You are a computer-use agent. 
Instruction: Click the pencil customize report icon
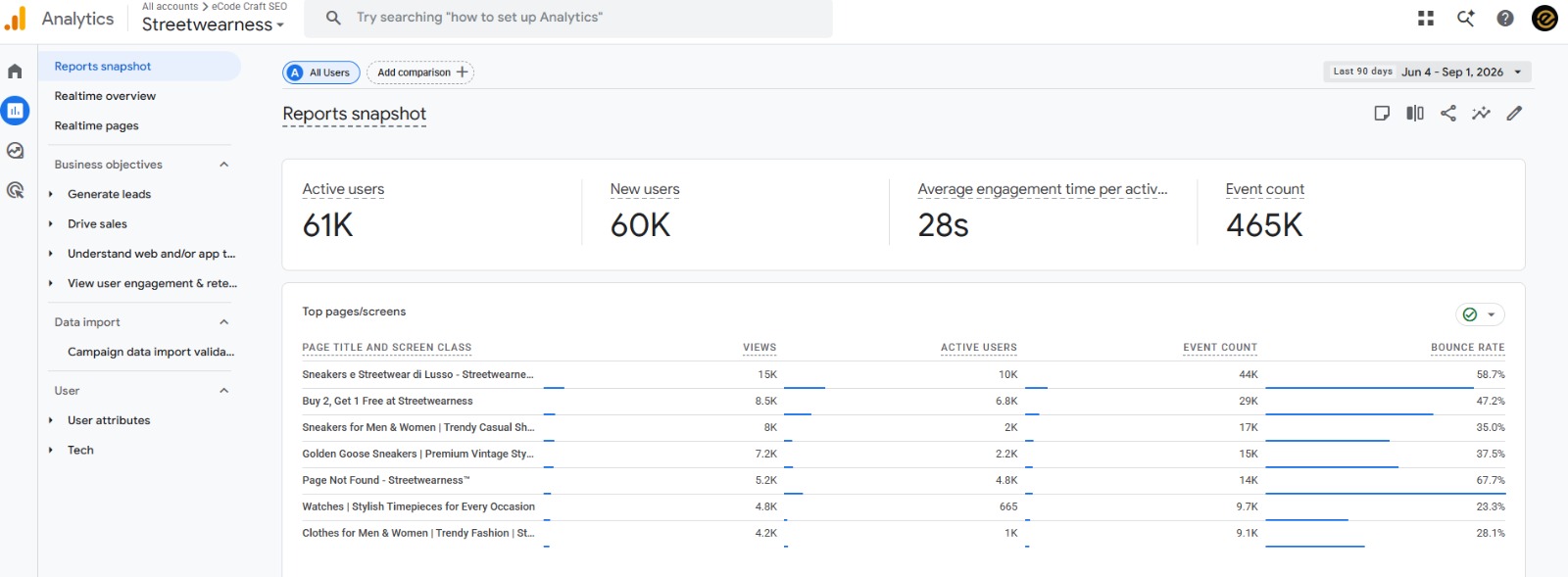(1514, 114)
